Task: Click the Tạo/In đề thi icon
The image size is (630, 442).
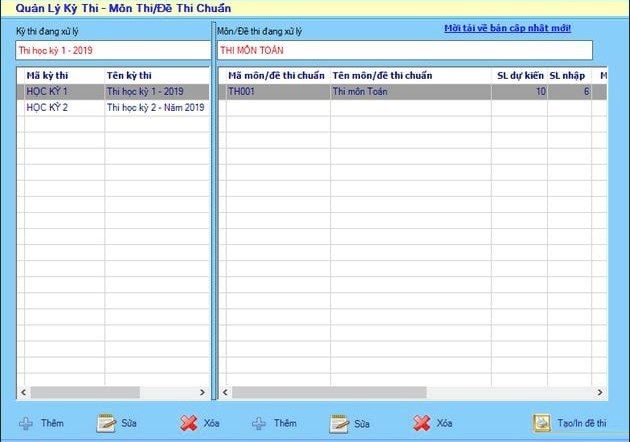Action: [542, 423]
